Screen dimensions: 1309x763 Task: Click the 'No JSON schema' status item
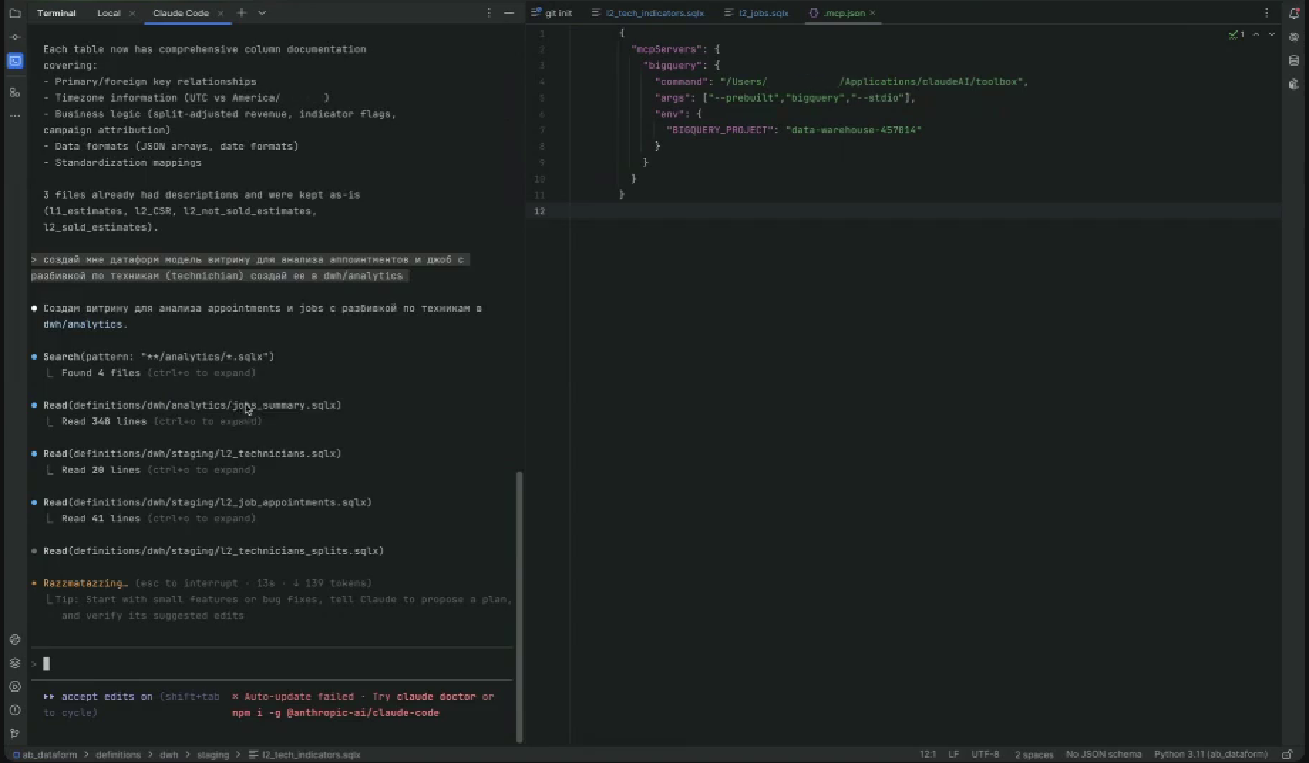(x=1103, y=755)
